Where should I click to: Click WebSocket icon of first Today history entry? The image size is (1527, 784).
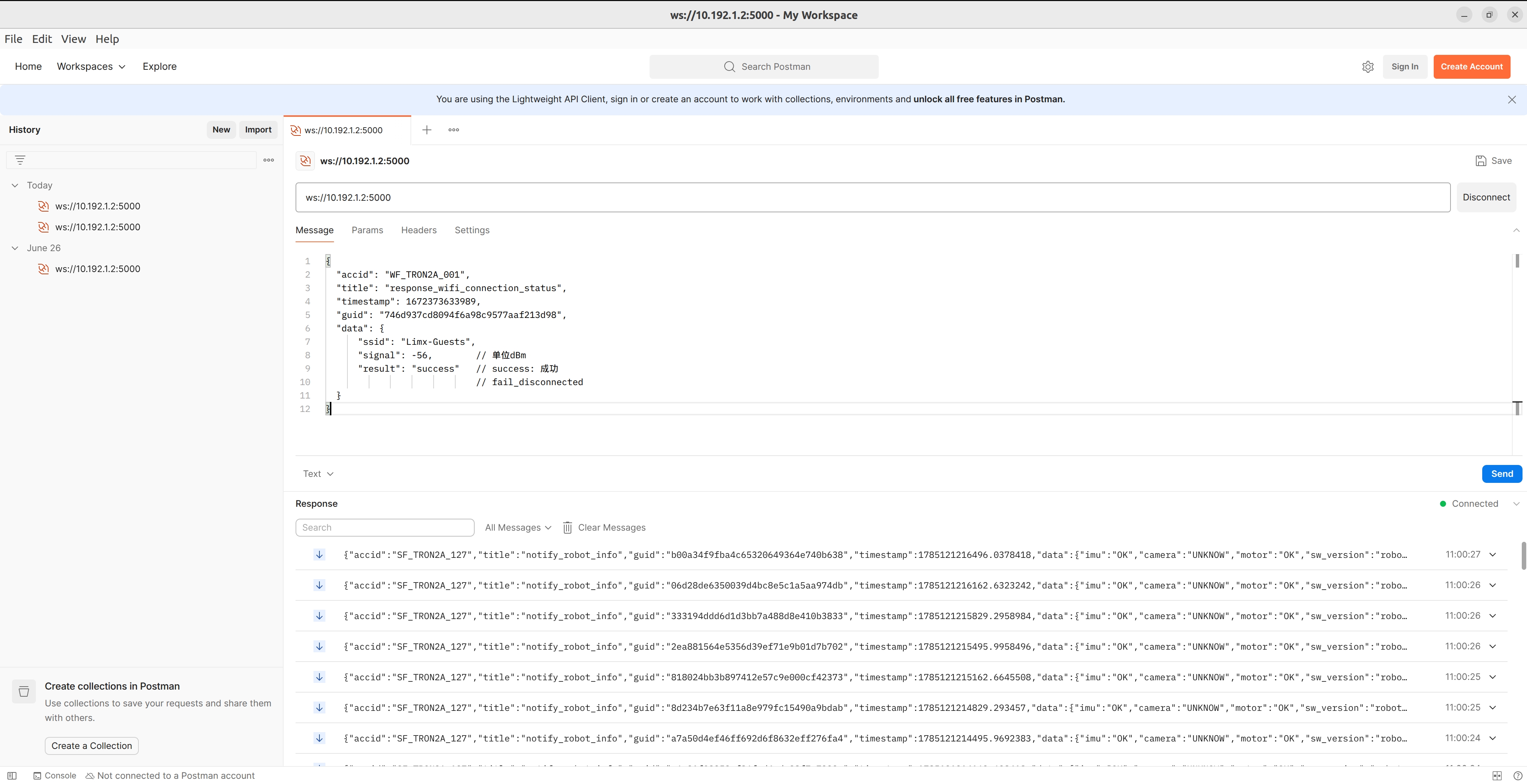pos(43,206)
